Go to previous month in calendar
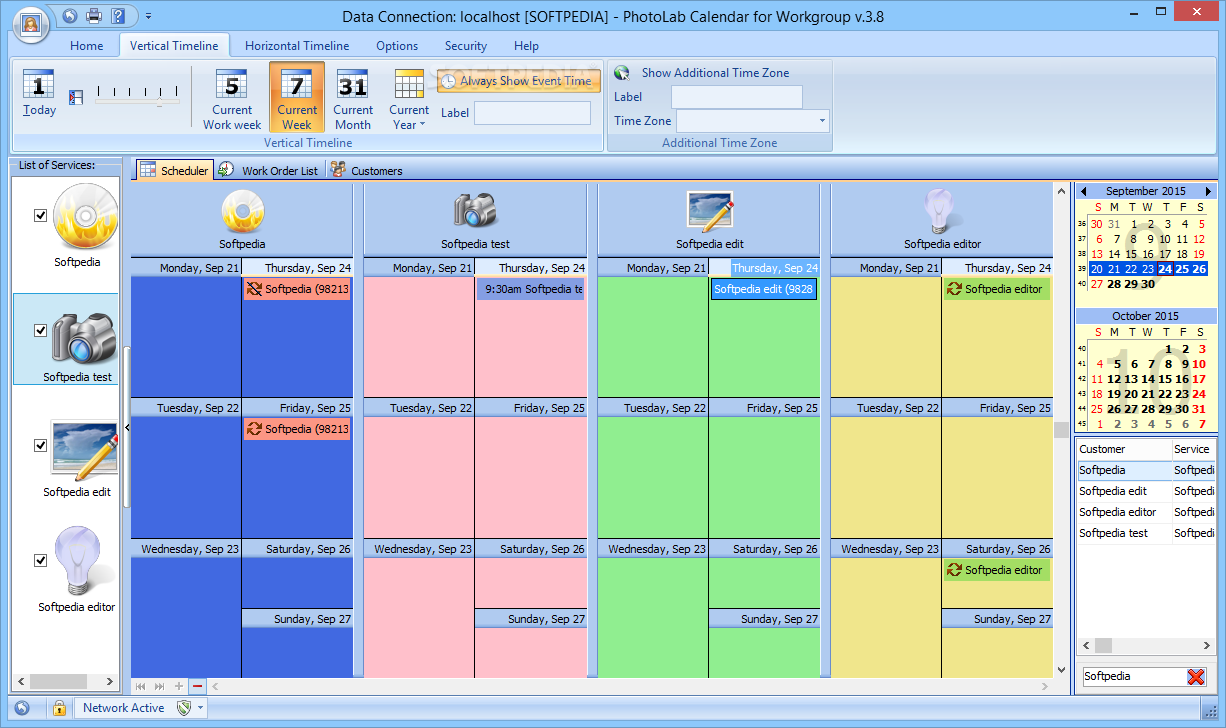The image size is (1226, 728). [x=1083, y=191]
